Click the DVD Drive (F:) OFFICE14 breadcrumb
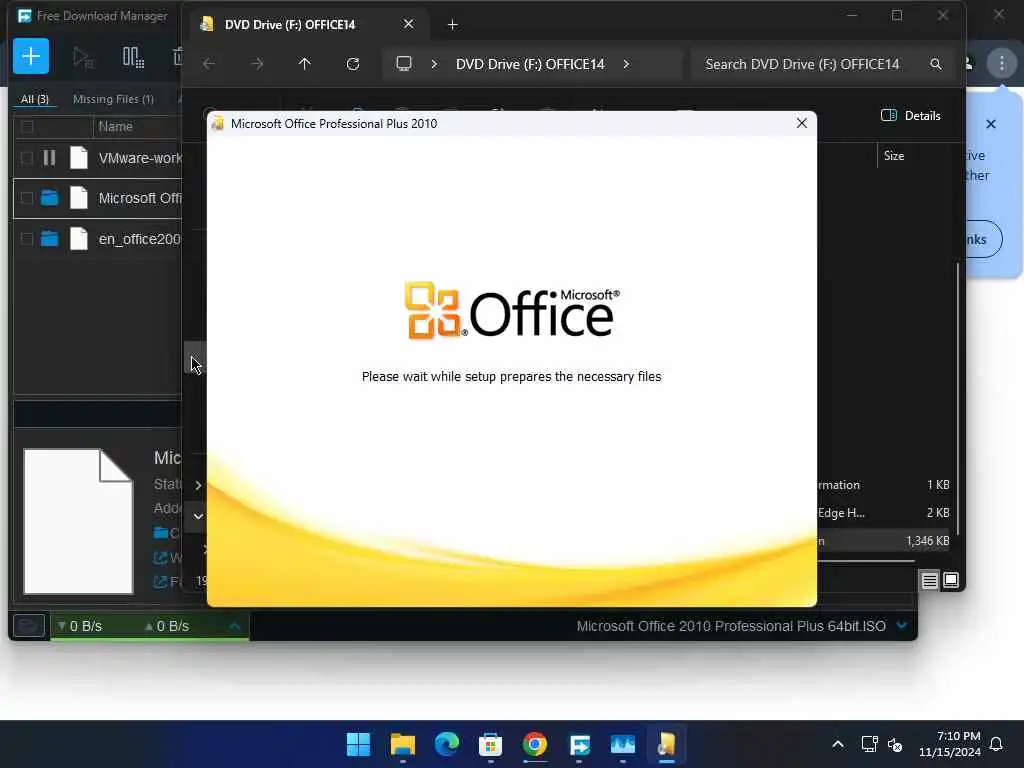This screenshot has width=1024, height=768. point(530,64)
